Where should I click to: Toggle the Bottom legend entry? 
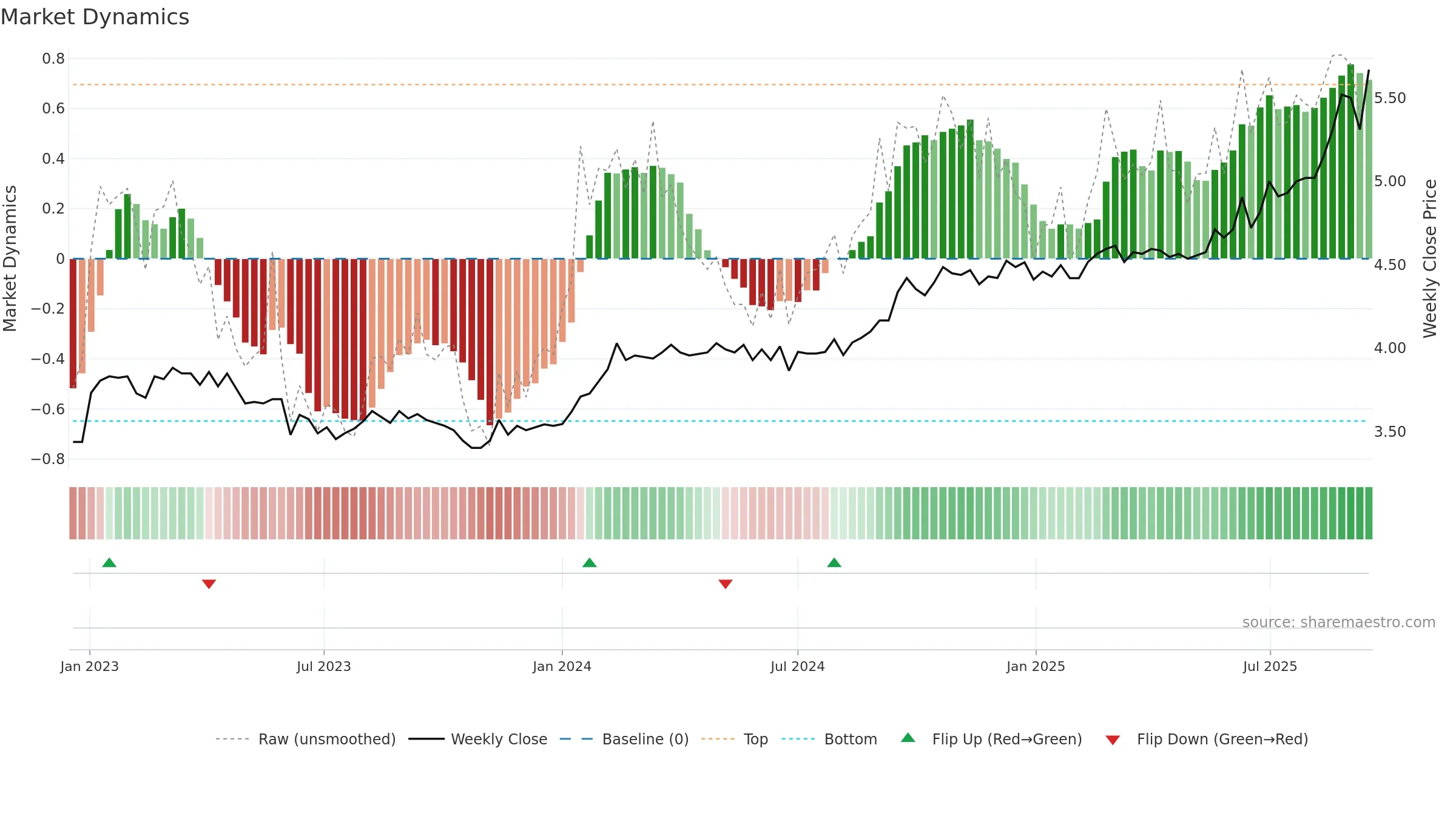829,739
